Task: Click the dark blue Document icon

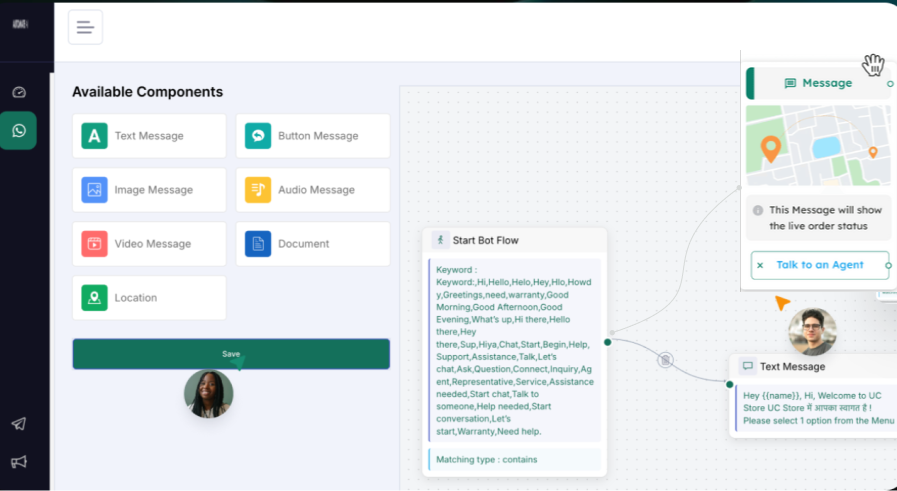Action: click(258, 244)
